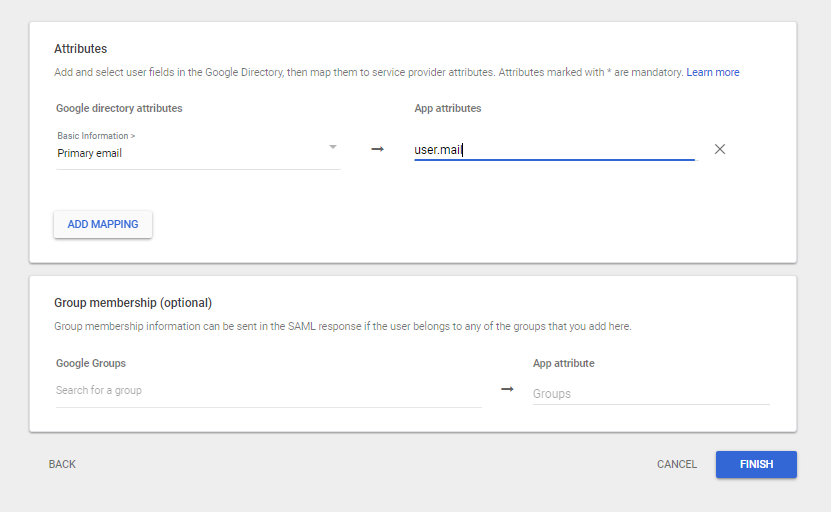
Task: Cancel the SAML app setup
Action: click(x=677, y=464)
